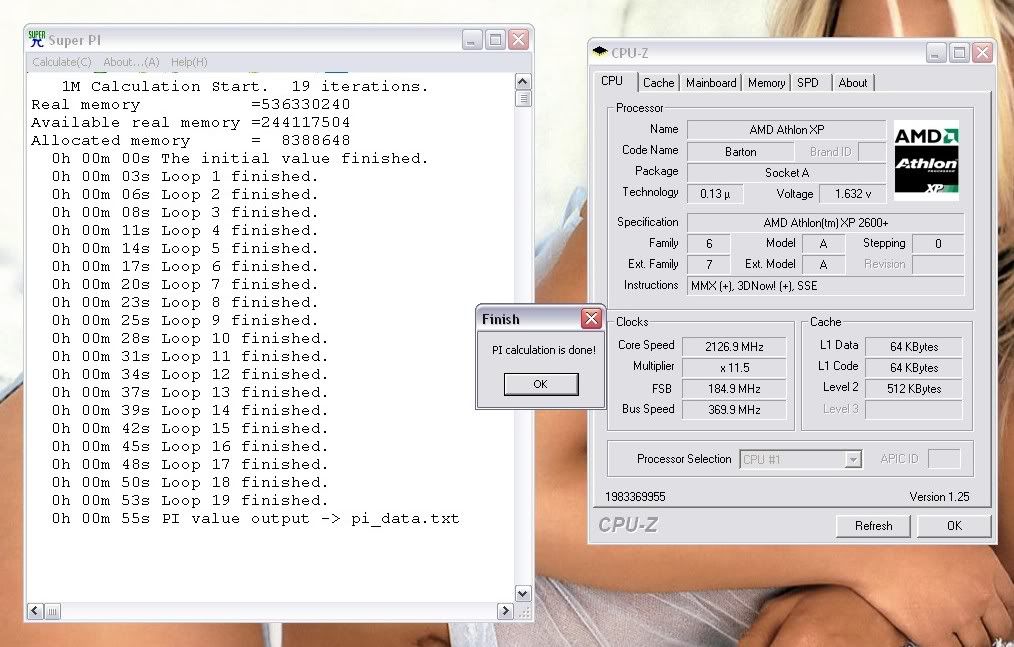The width and height of the screenshot is (1014, 647).
Task: Click the CPU-Z title bar icon
Action: click(x=600, y=52)
